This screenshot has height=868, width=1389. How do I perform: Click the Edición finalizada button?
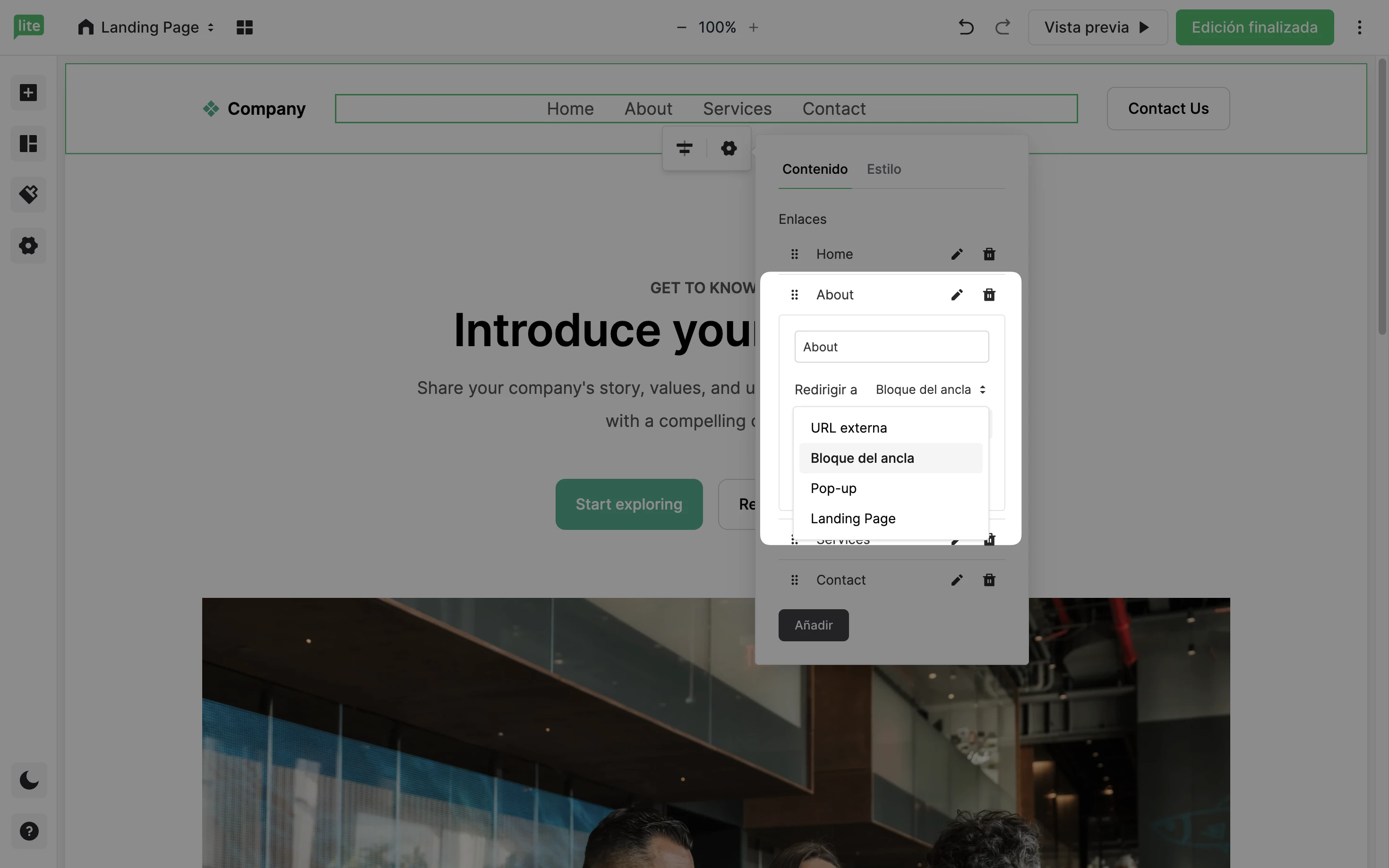[1254, 27]
